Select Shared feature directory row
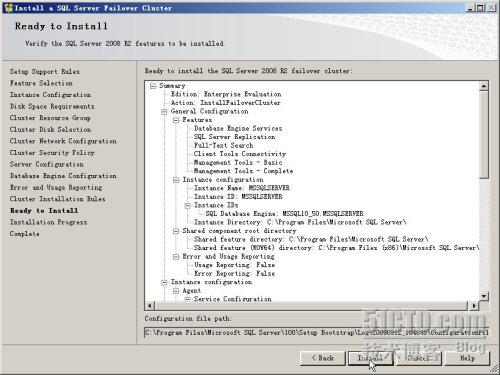The image size is (500, 375). point(311,240)
